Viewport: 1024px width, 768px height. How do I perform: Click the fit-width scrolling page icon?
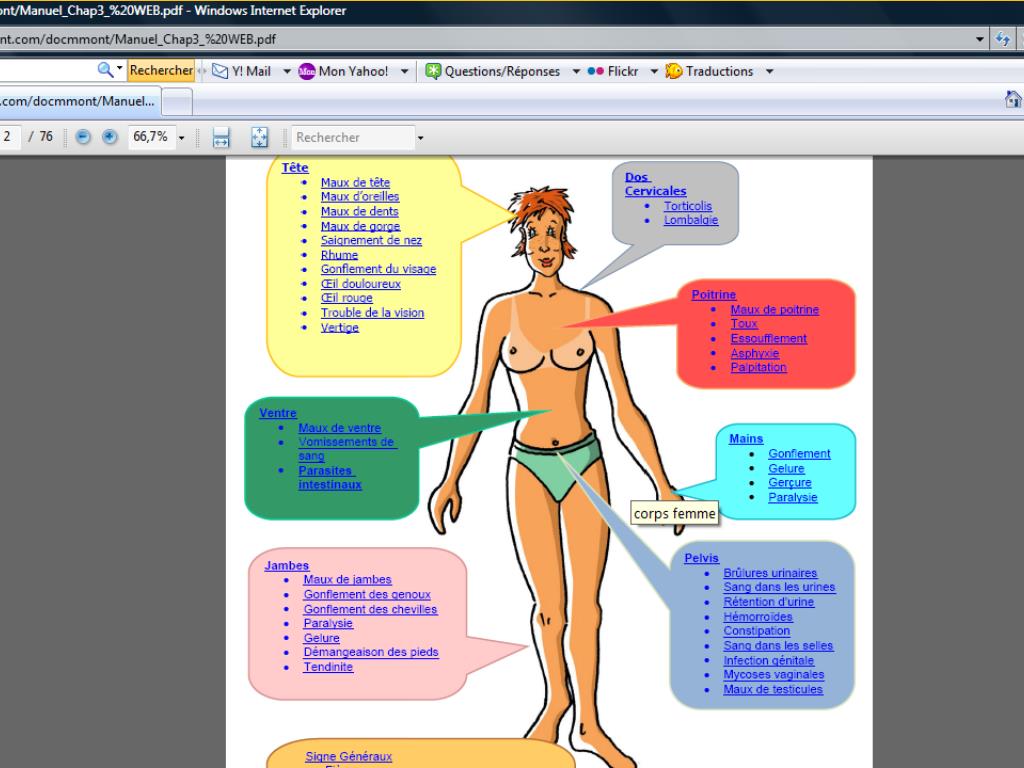[221, 137]
